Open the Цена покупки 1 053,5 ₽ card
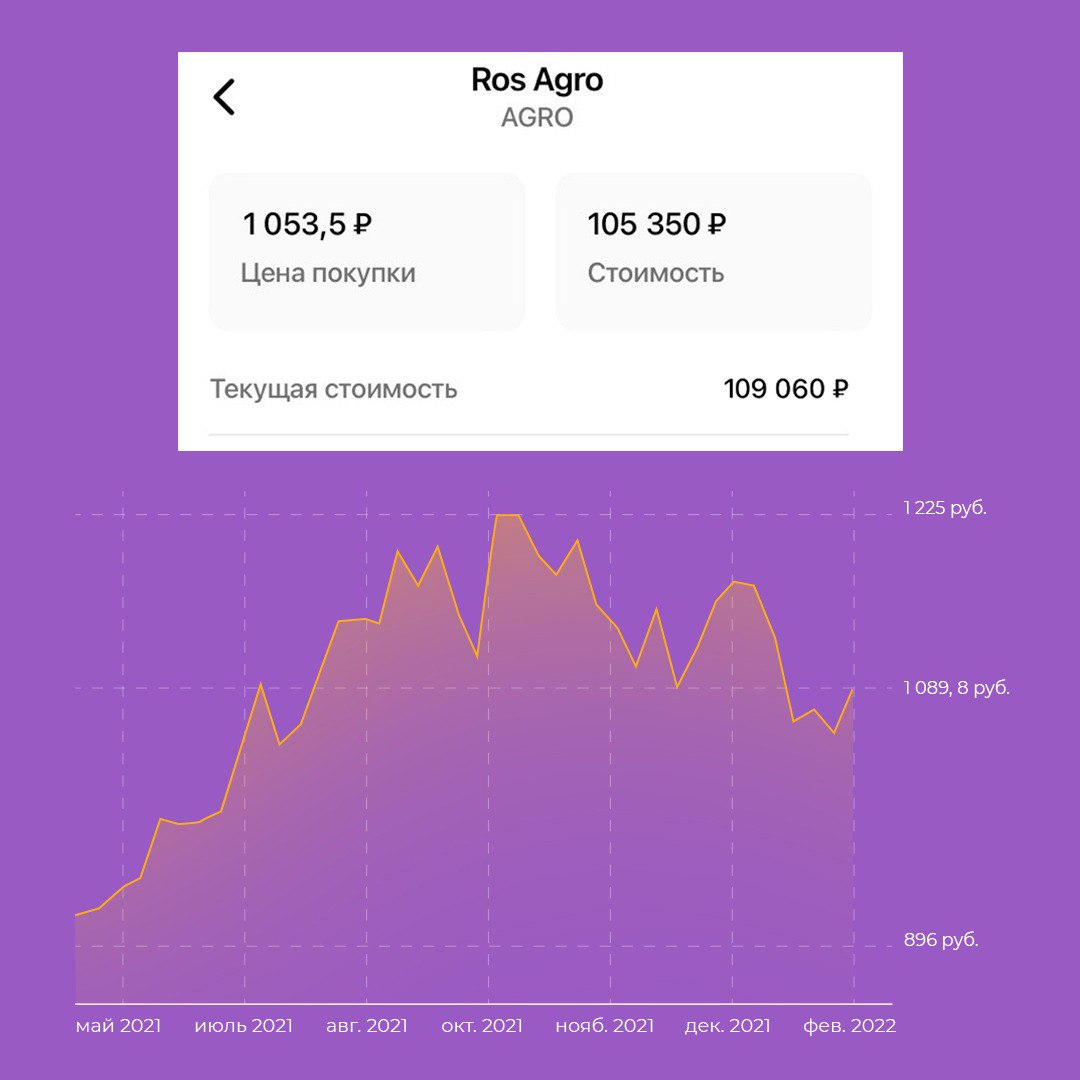The width and height of the screenshot is (1080, 1080). (x=366, y=251)
